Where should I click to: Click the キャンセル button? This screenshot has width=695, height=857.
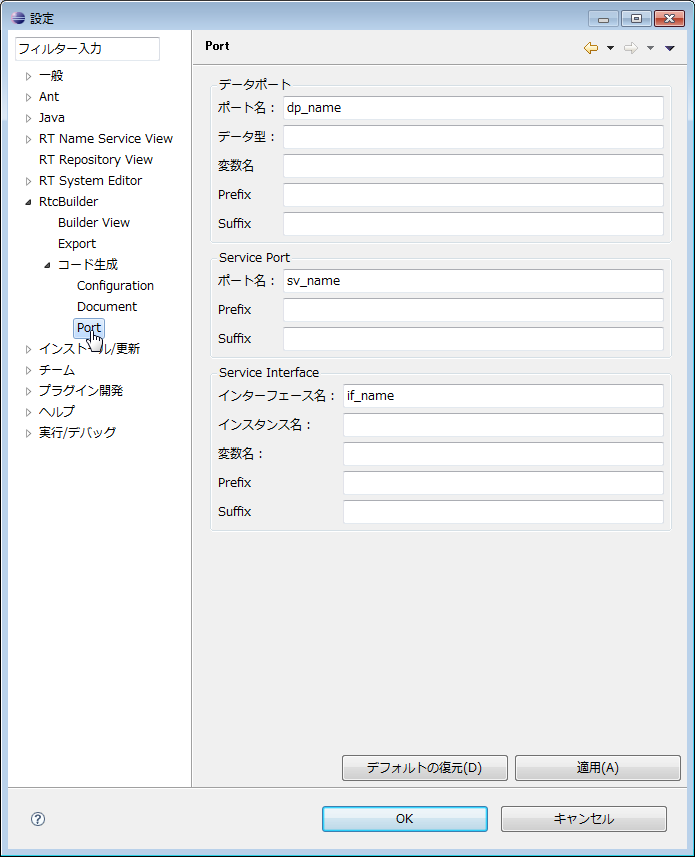(x=584, y=819)
